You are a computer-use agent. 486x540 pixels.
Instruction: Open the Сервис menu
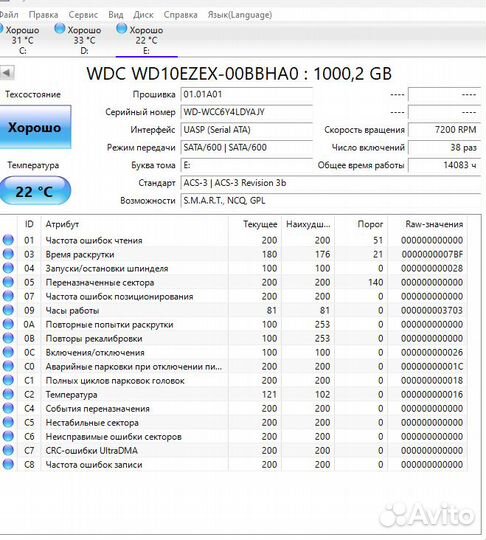point(83,15)
